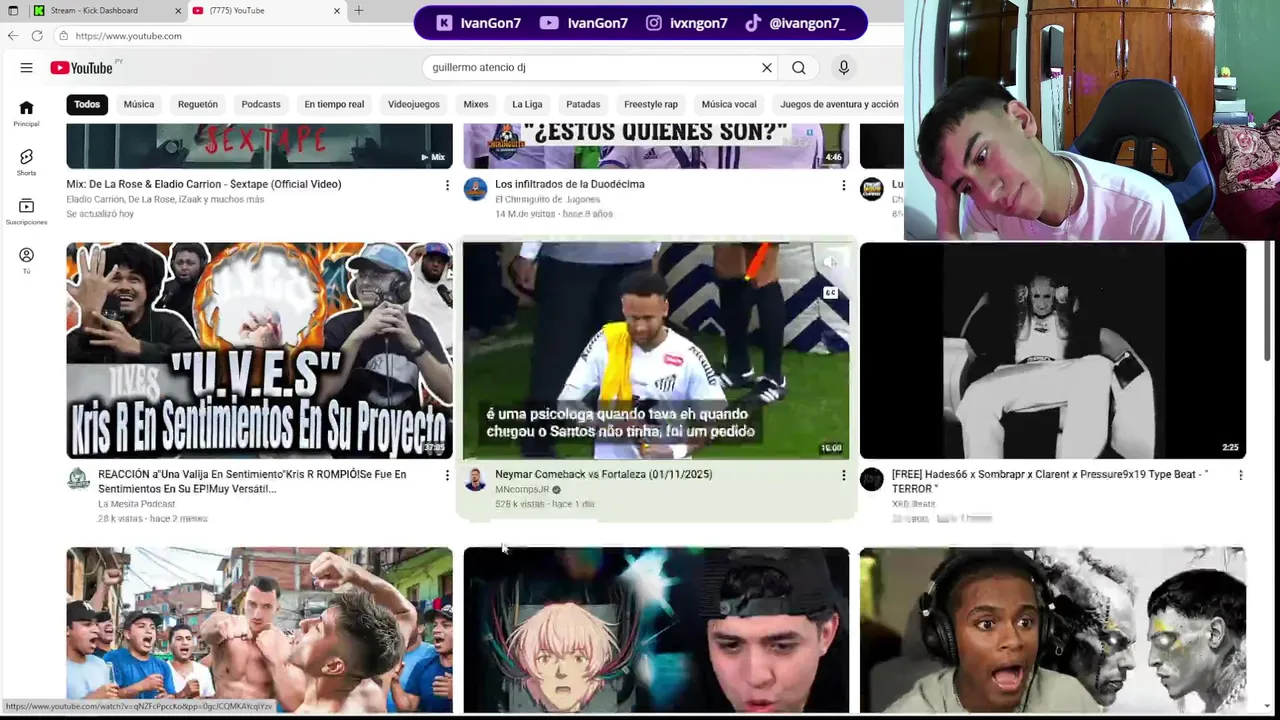
Task: Toggle subtitles on Neymar video preview
Action: pos(830,293)
